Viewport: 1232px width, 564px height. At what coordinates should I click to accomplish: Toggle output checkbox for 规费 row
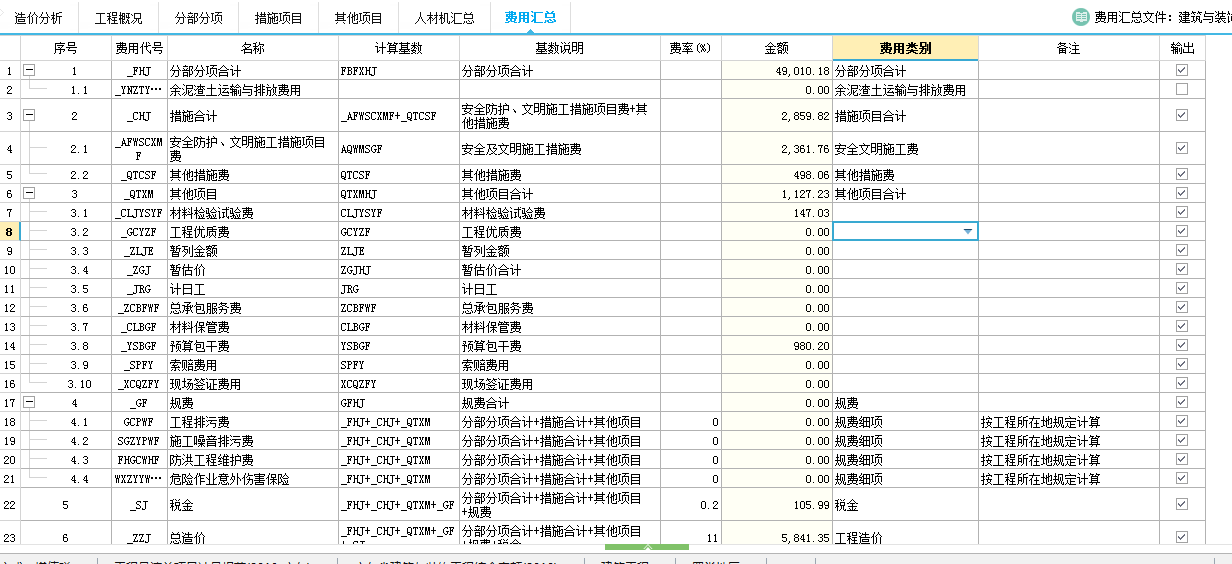[1182, 403]
